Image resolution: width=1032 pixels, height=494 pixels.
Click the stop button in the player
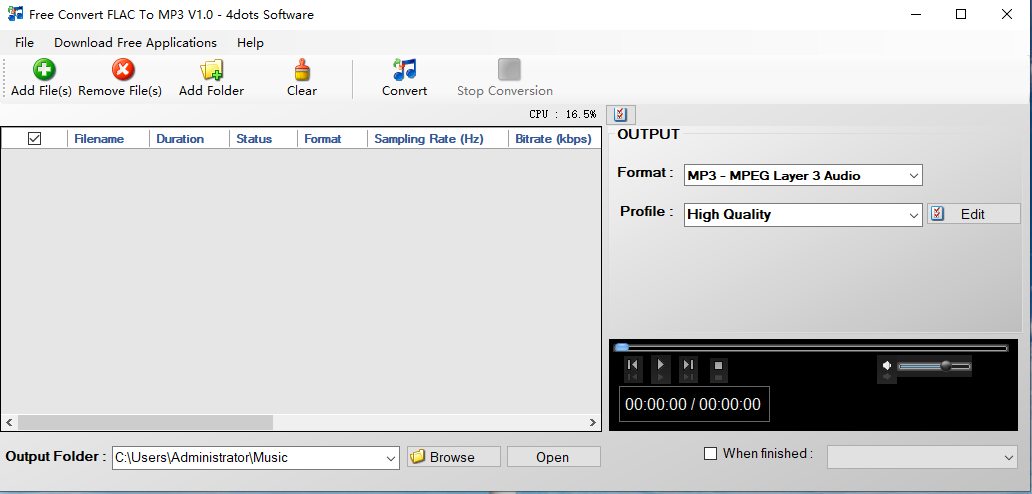click(x=719, y=366)
